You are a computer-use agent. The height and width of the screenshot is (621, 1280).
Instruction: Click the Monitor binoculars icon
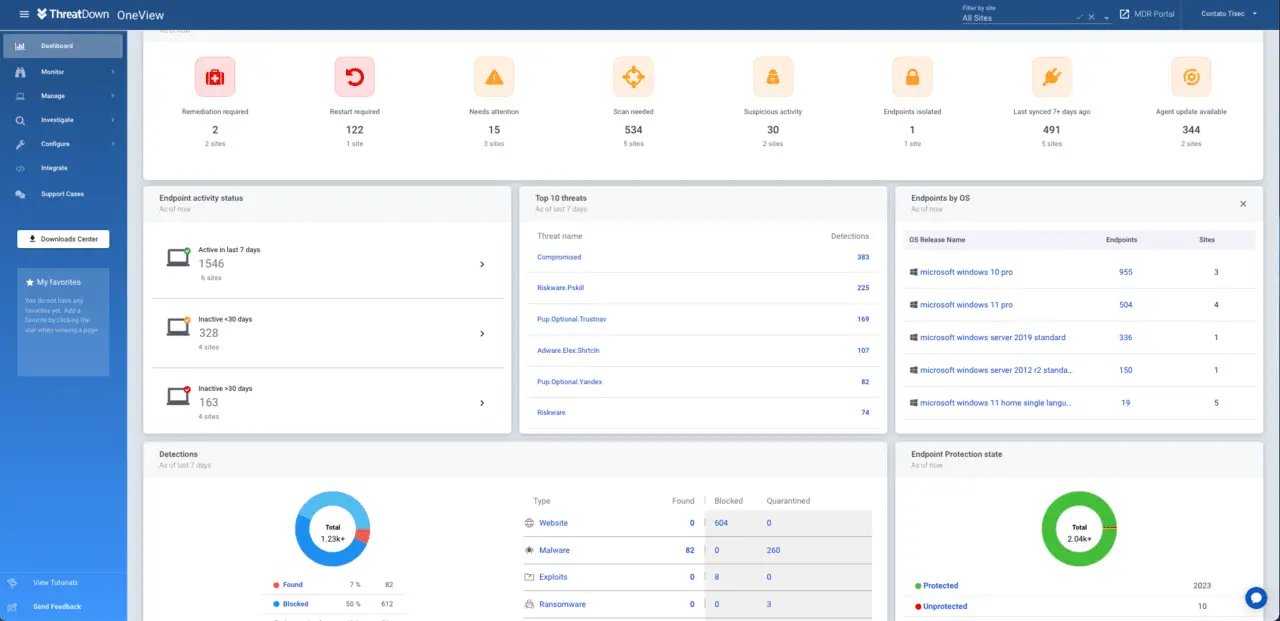[x=20, y=70]
